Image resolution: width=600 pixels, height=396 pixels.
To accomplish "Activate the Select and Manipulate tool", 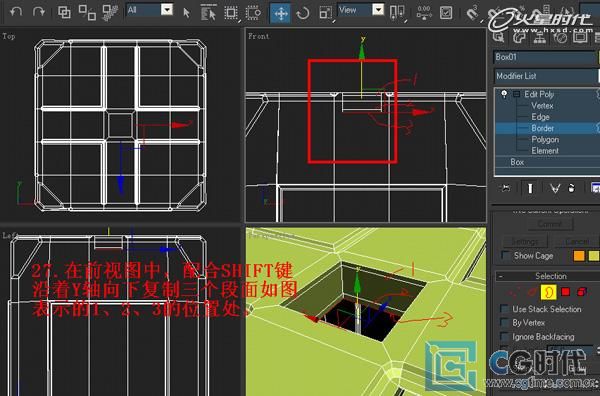I will (x=424, y=13).
